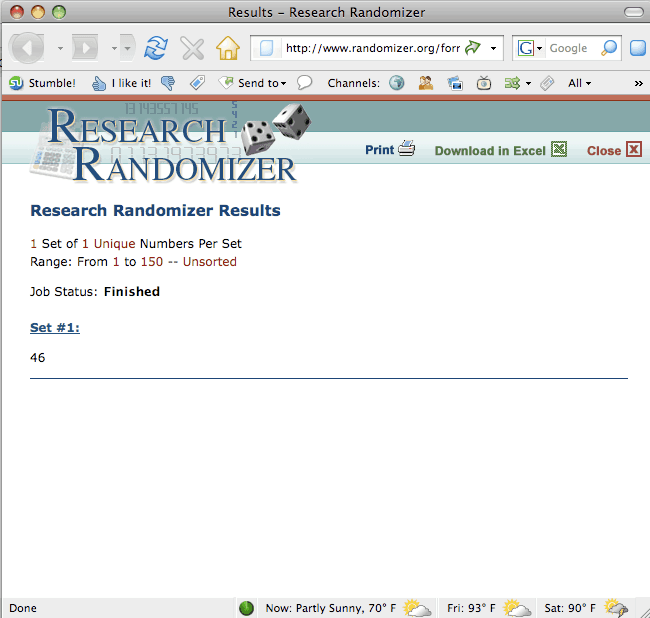Click the Close link on results page
The image size is (650, 618).
point(603,151)
